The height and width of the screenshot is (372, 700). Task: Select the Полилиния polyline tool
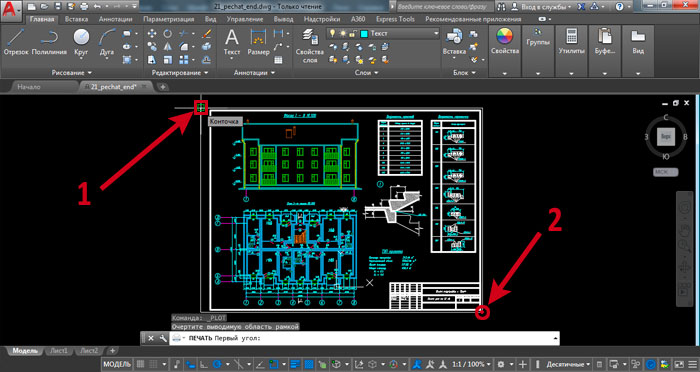pyautogui.click(x=50, y=42)
